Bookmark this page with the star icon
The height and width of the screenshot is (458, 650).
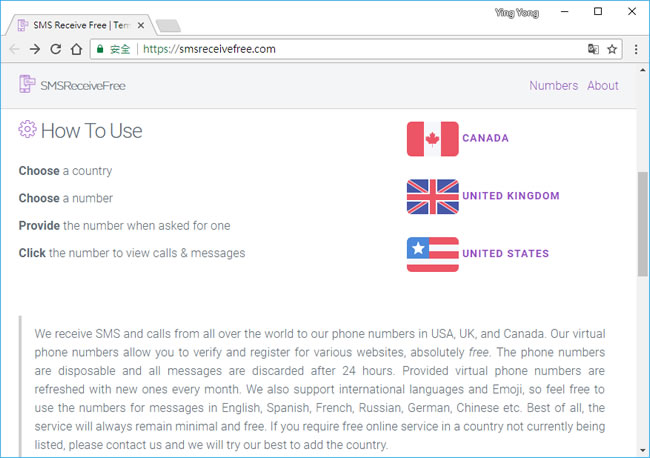point(612,49)
